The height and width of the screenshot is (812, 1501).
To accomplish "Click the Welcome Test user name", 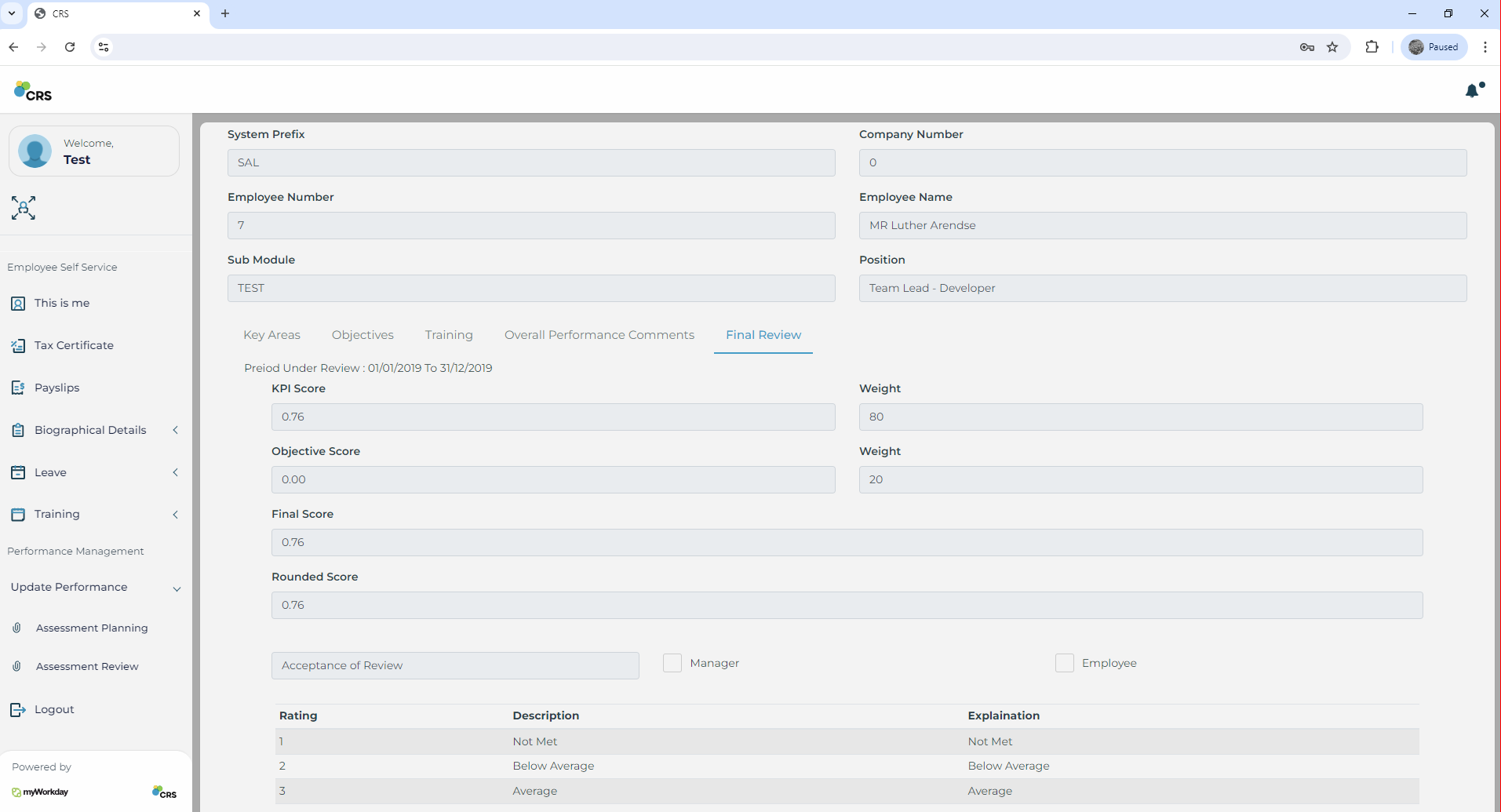I will pyautogui.click(x=77, y=159).
